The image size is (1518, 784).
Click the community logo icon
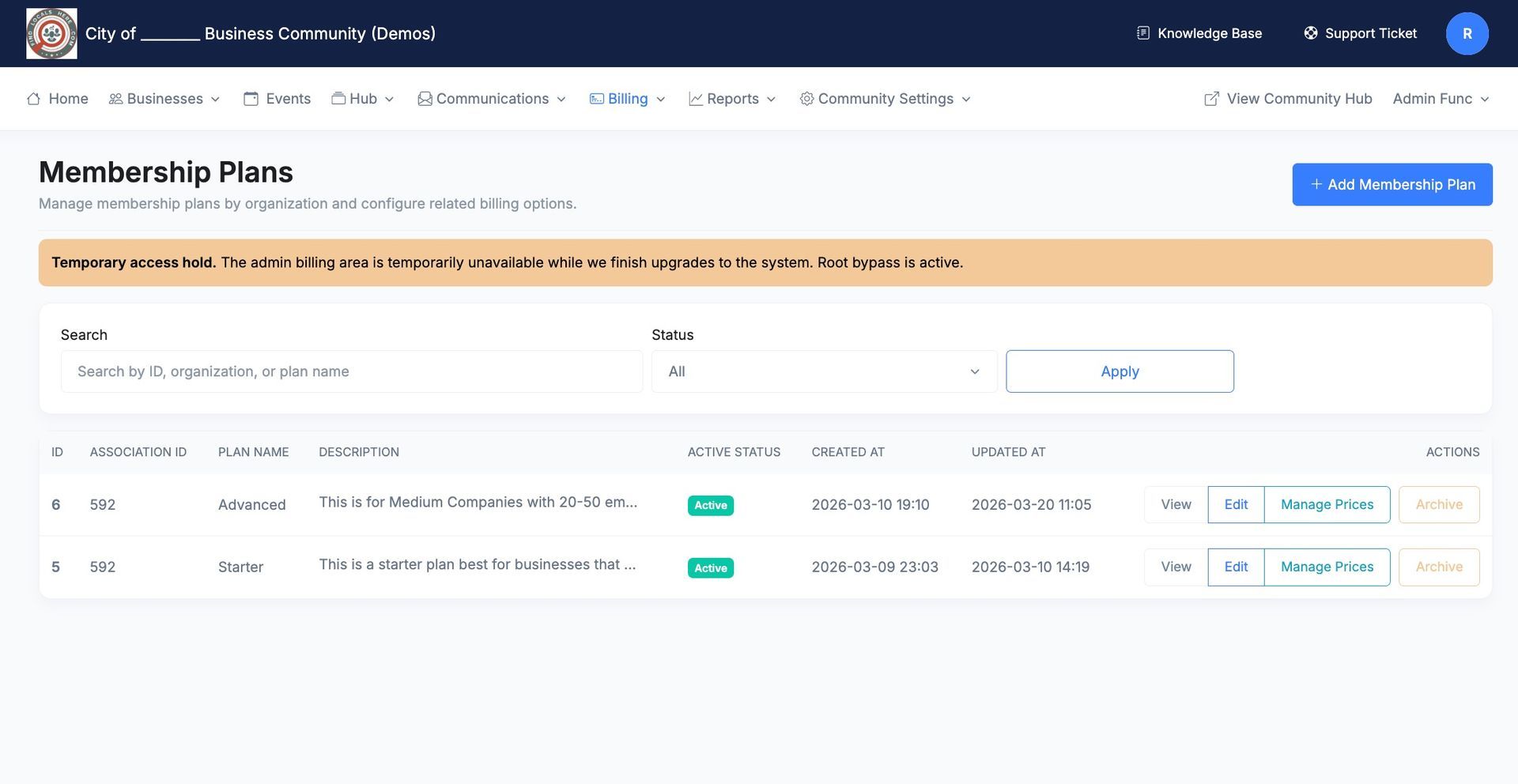pos(51,34)
